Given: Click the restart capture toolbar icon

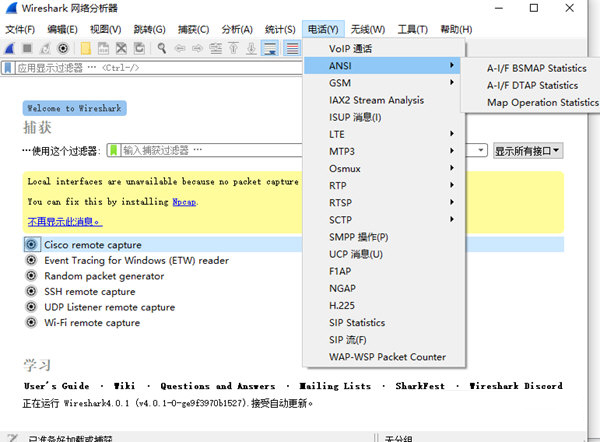Looking at the screenshot, I should pos(45,48).
